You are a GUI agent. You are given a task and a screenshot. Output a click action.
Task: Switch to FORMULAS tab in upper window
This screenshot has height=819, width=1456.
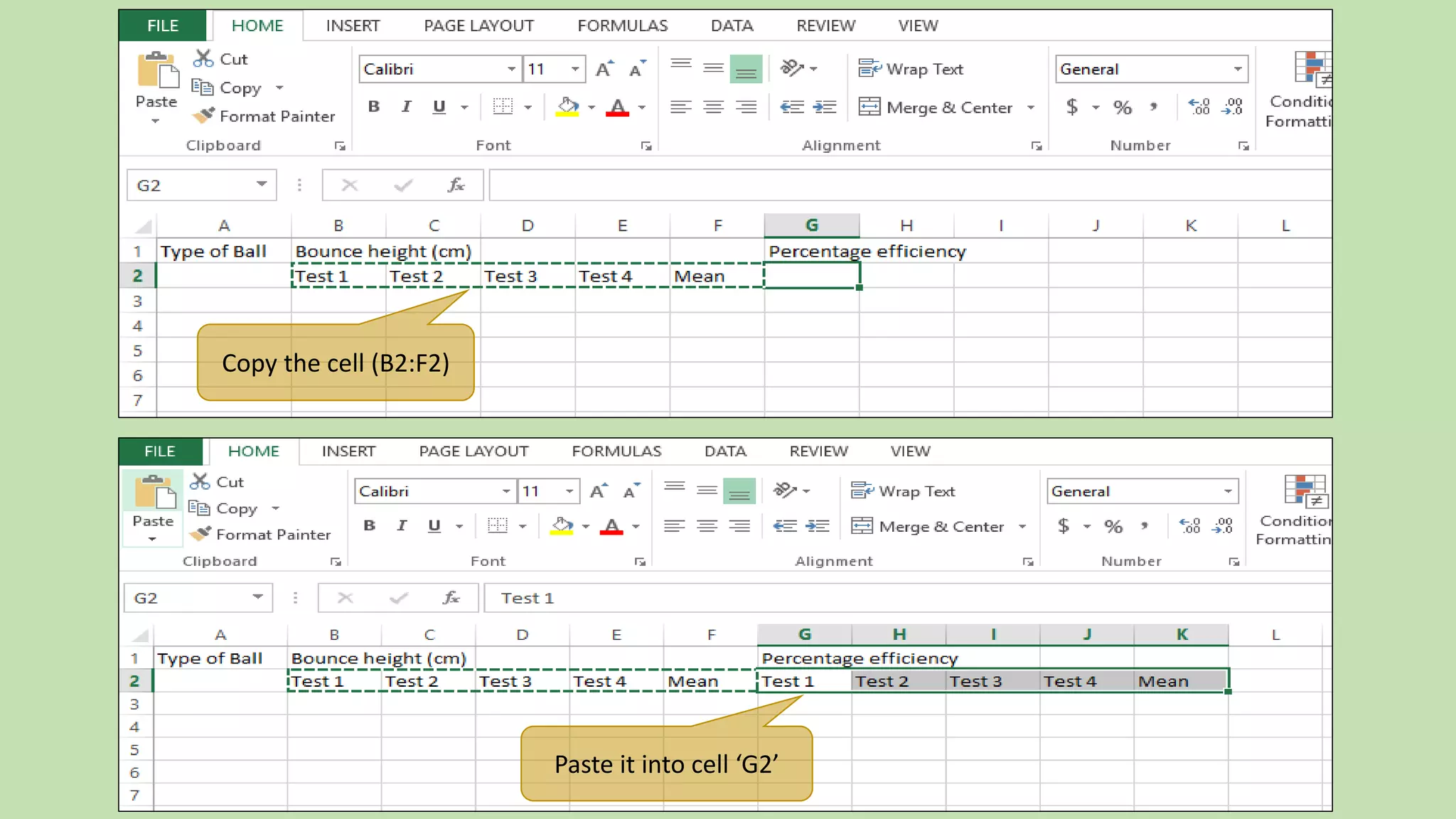coord(622,26)
